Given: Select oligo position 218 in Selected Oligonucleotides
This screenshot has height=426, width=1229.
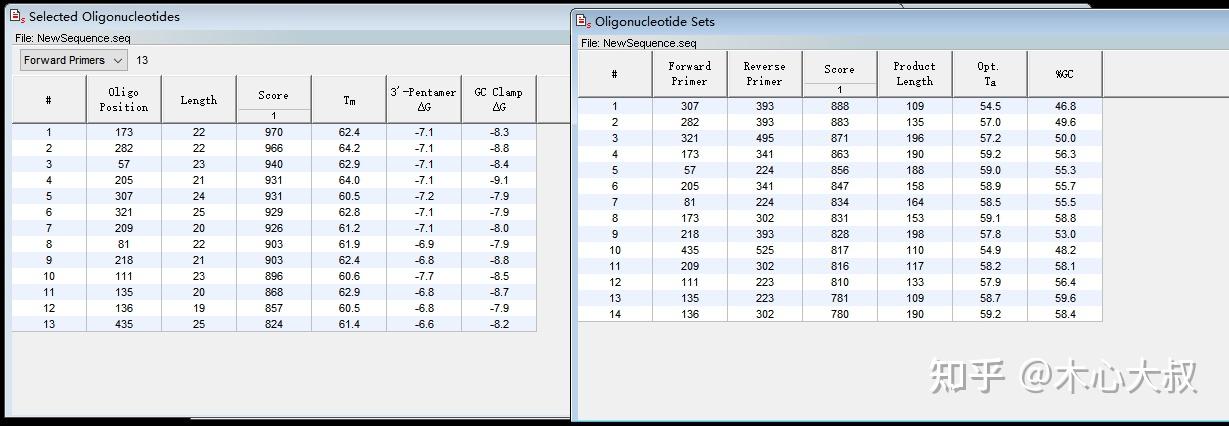Looking at the screenshot, I should (x=124, y=260).
